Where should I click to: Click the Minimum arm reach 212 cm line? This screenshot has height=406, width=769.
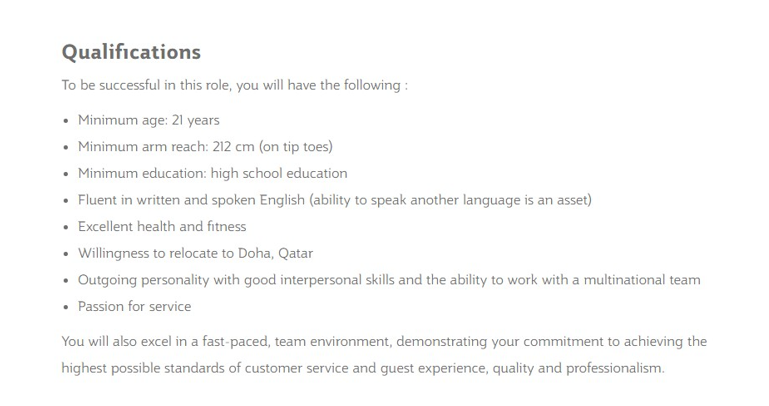click(205, 147)
